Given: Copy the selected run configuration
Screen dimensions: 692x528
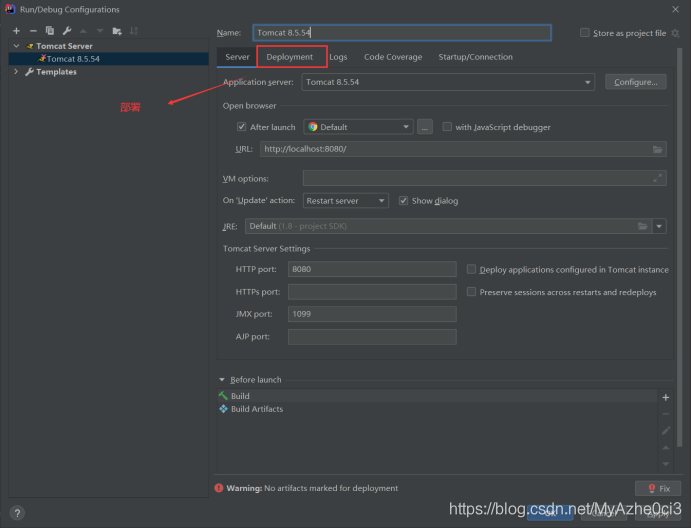Looking at the screenshot, I should coord(49,31).
